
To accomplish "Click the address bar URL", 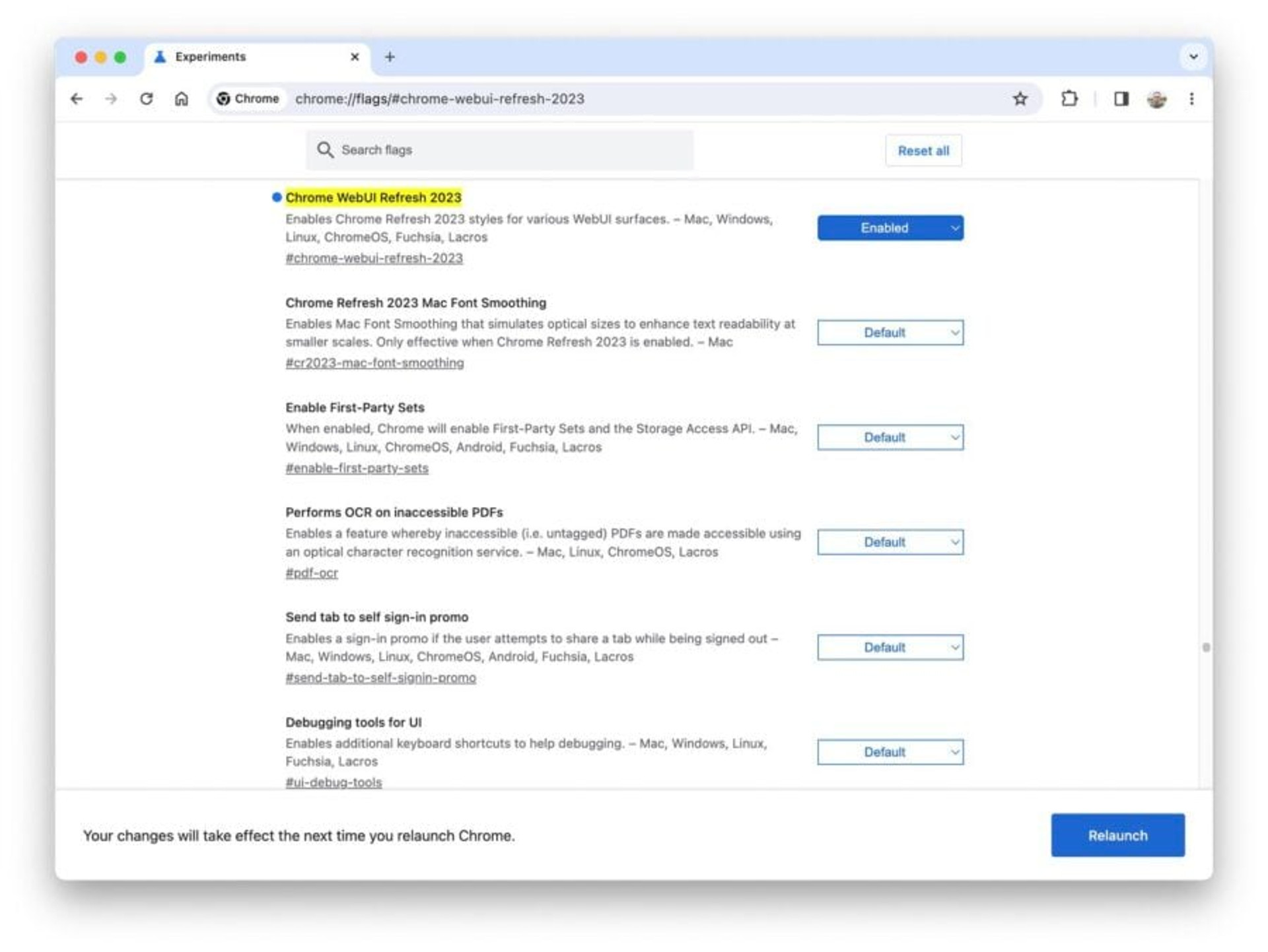I will pyautogui.click(x=440, y=99).
